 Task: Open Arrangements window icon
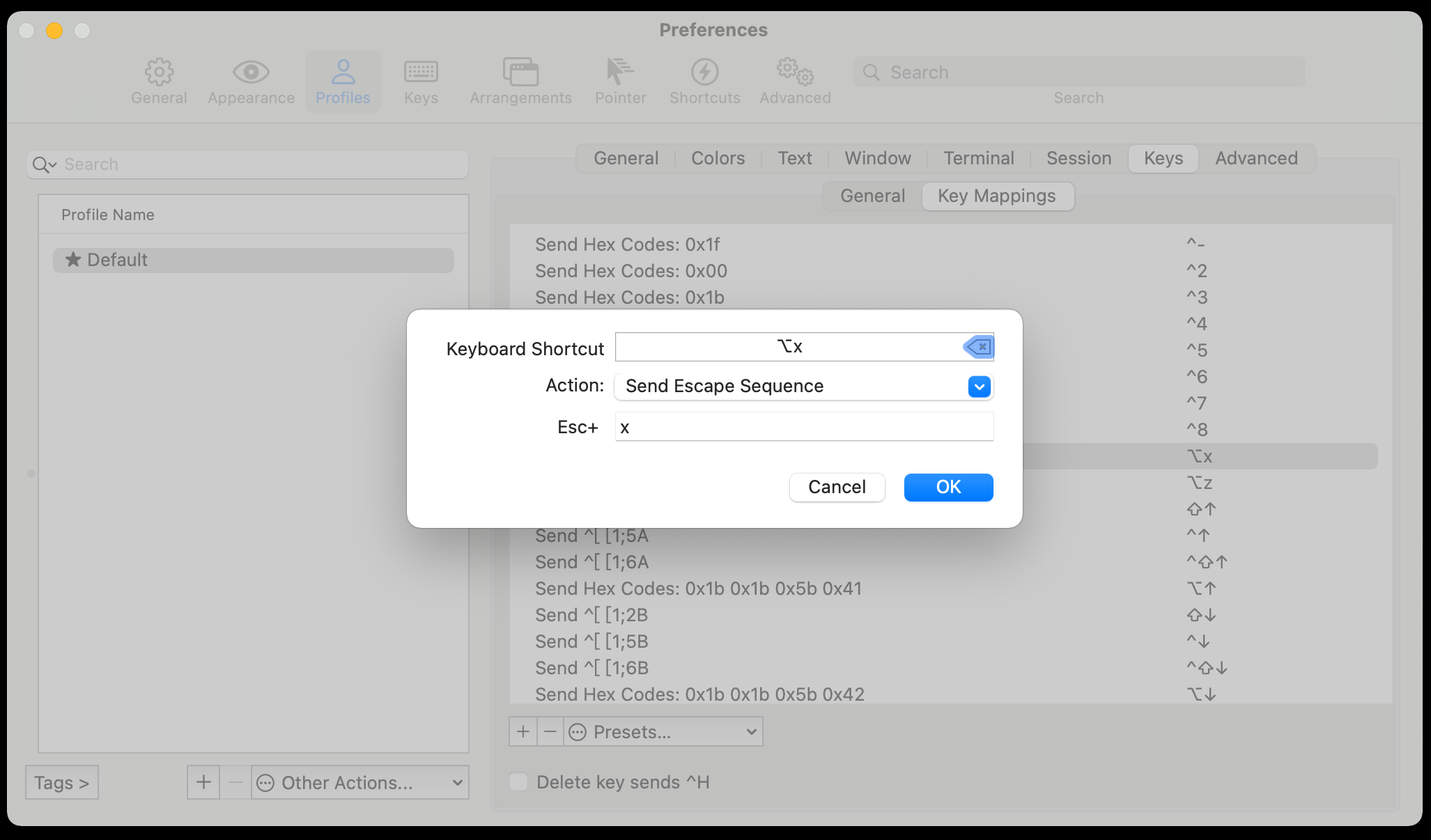click(520, 72)
